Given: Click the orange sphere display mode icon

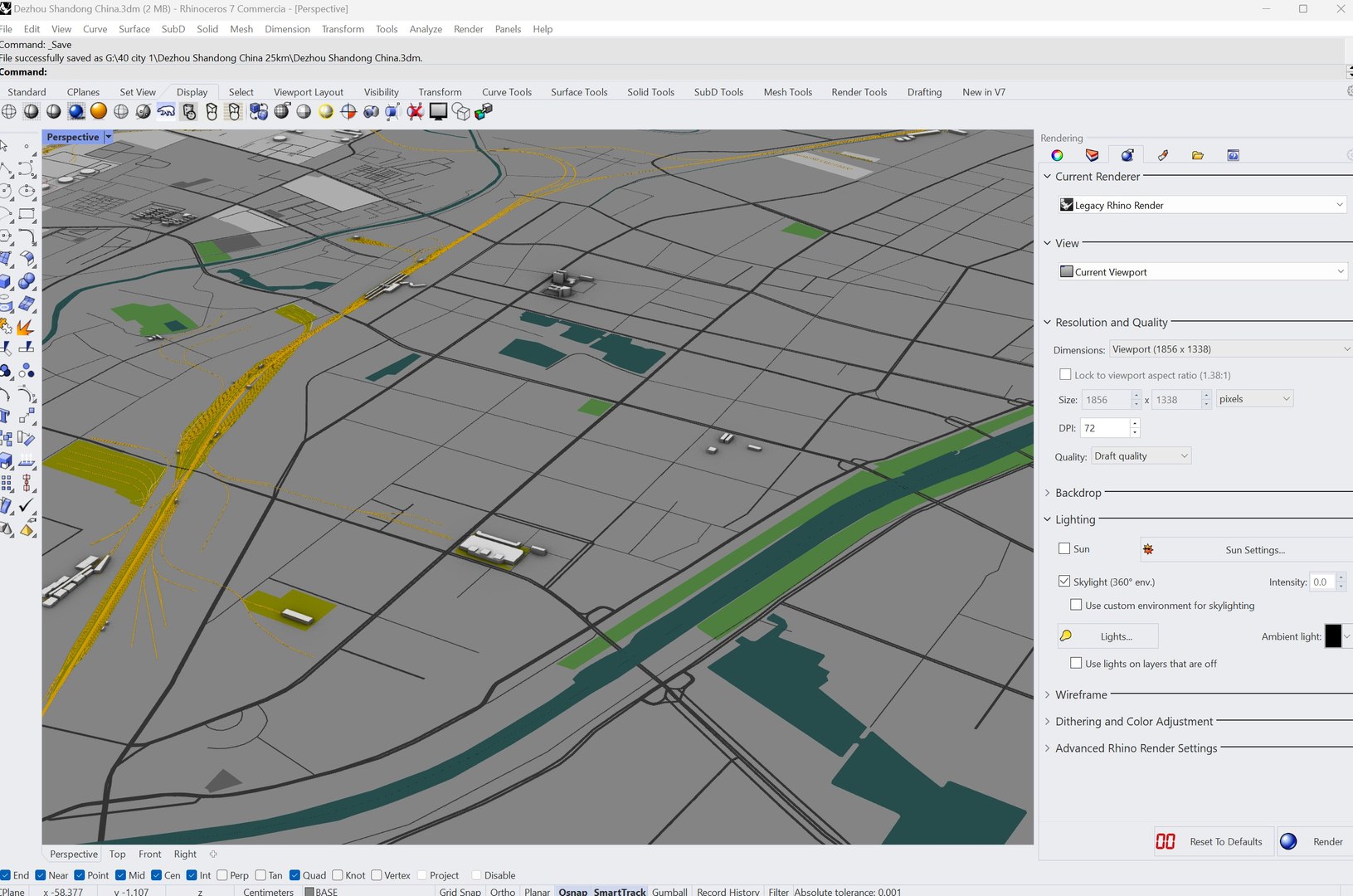Looking at the screenshot, I should [99, 111].
